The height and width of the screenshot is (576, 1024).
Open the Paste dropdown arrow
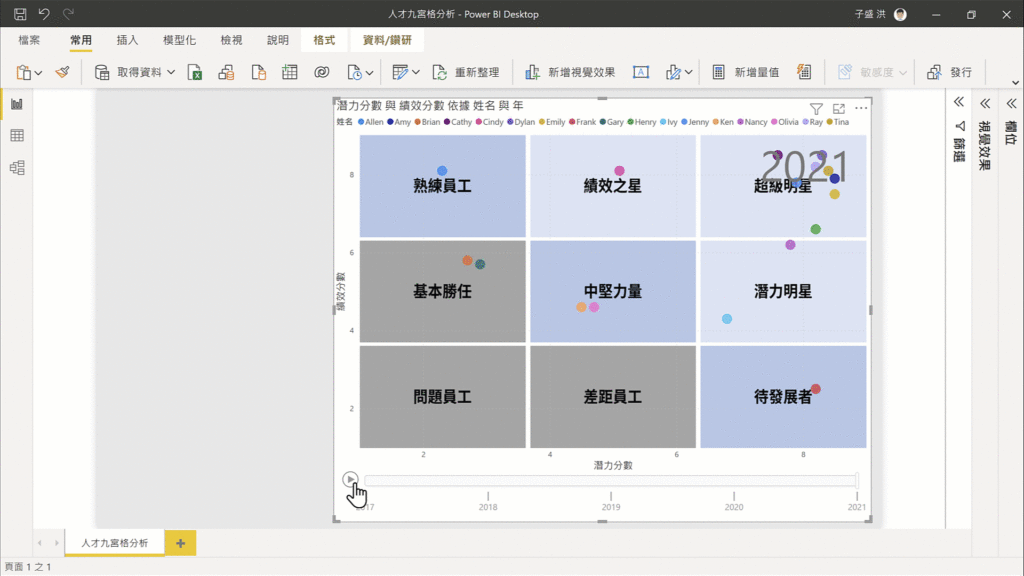click(x=39, y=72)
